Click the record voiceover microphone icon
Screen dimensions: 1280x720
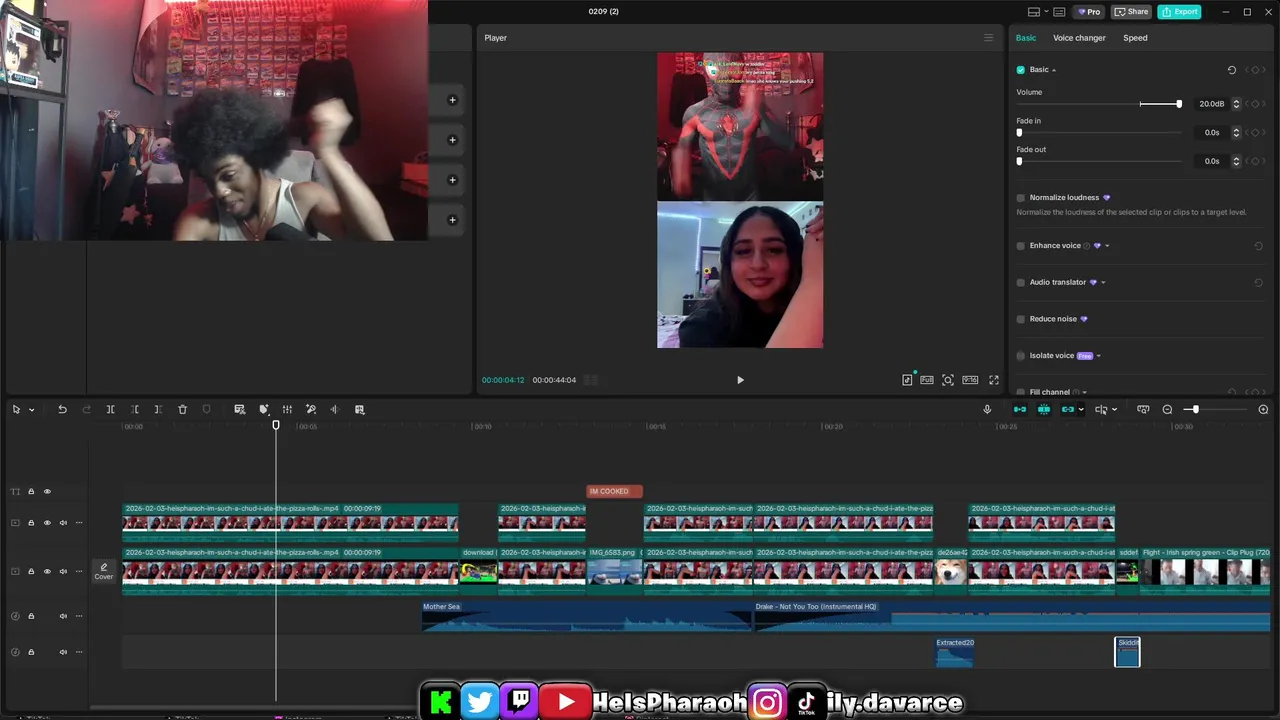[987, 409]
